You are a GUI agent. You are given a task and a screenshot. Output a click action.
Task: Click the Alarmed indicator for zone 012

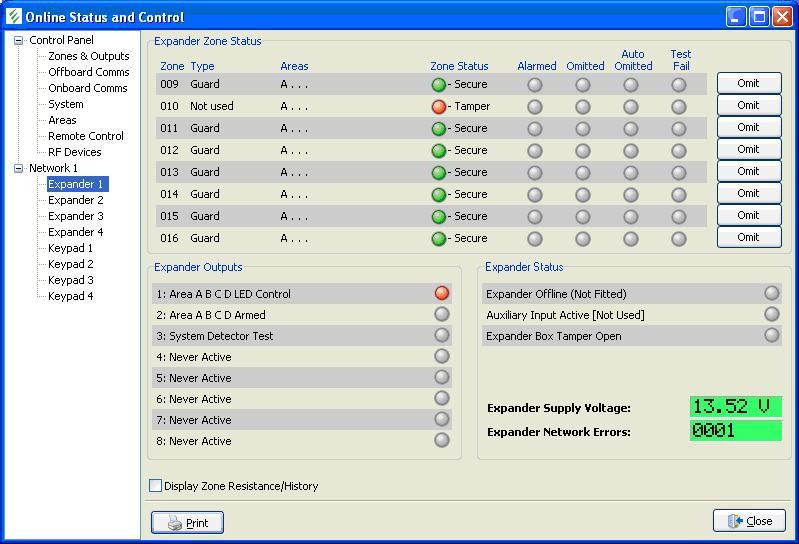pos(535,151)
